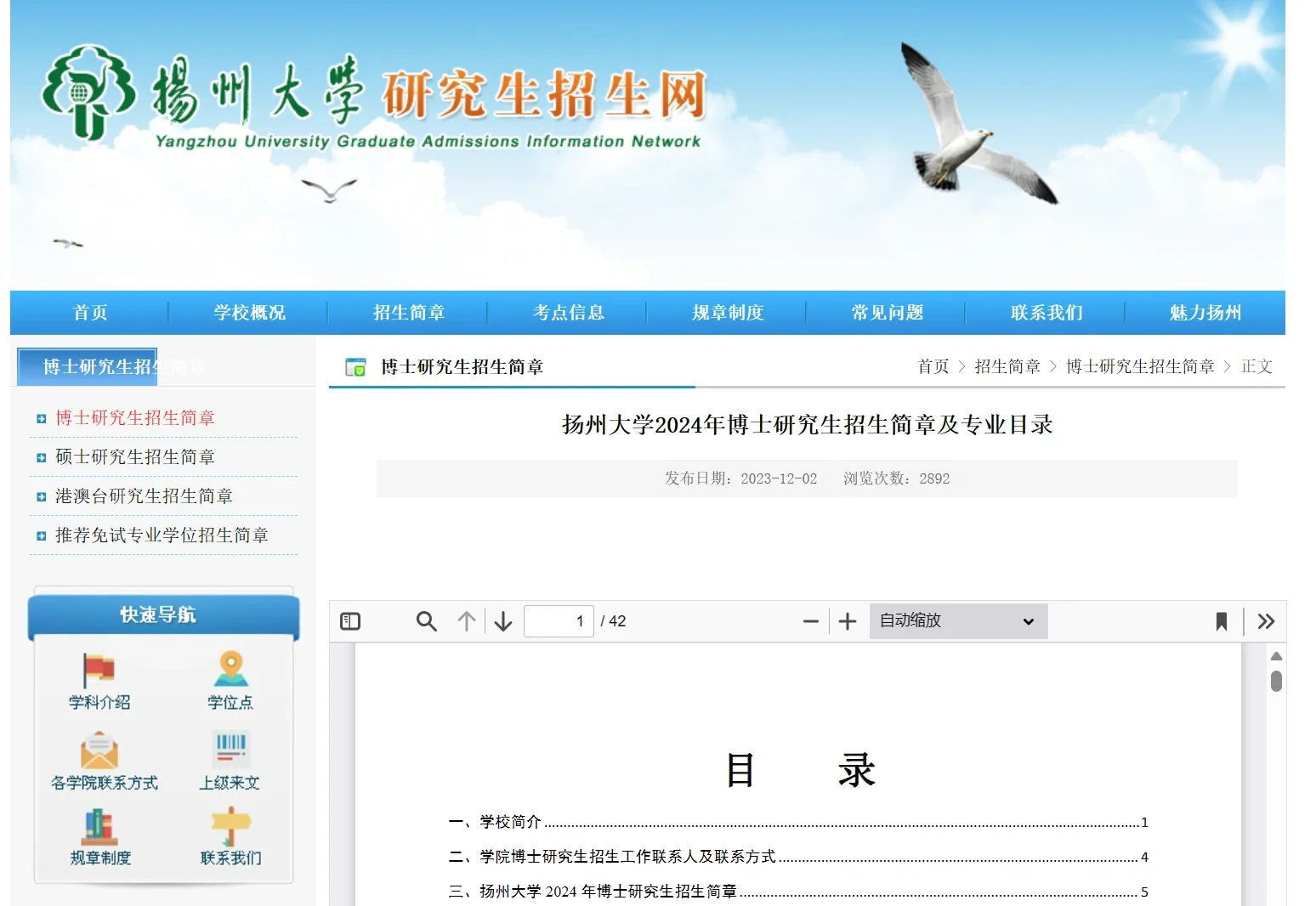Click the 各学院联系方式 label text

coord(105,783)
